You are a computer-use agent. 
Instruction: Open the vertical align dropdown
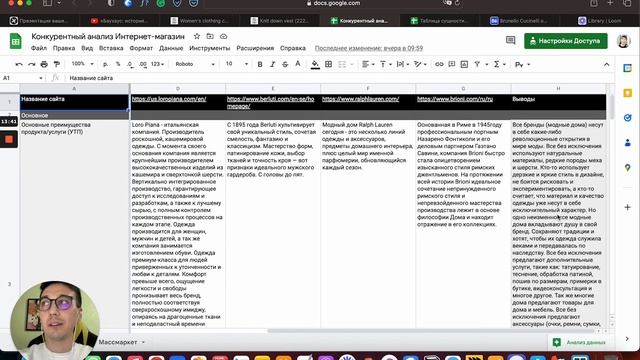click(385, 64)
